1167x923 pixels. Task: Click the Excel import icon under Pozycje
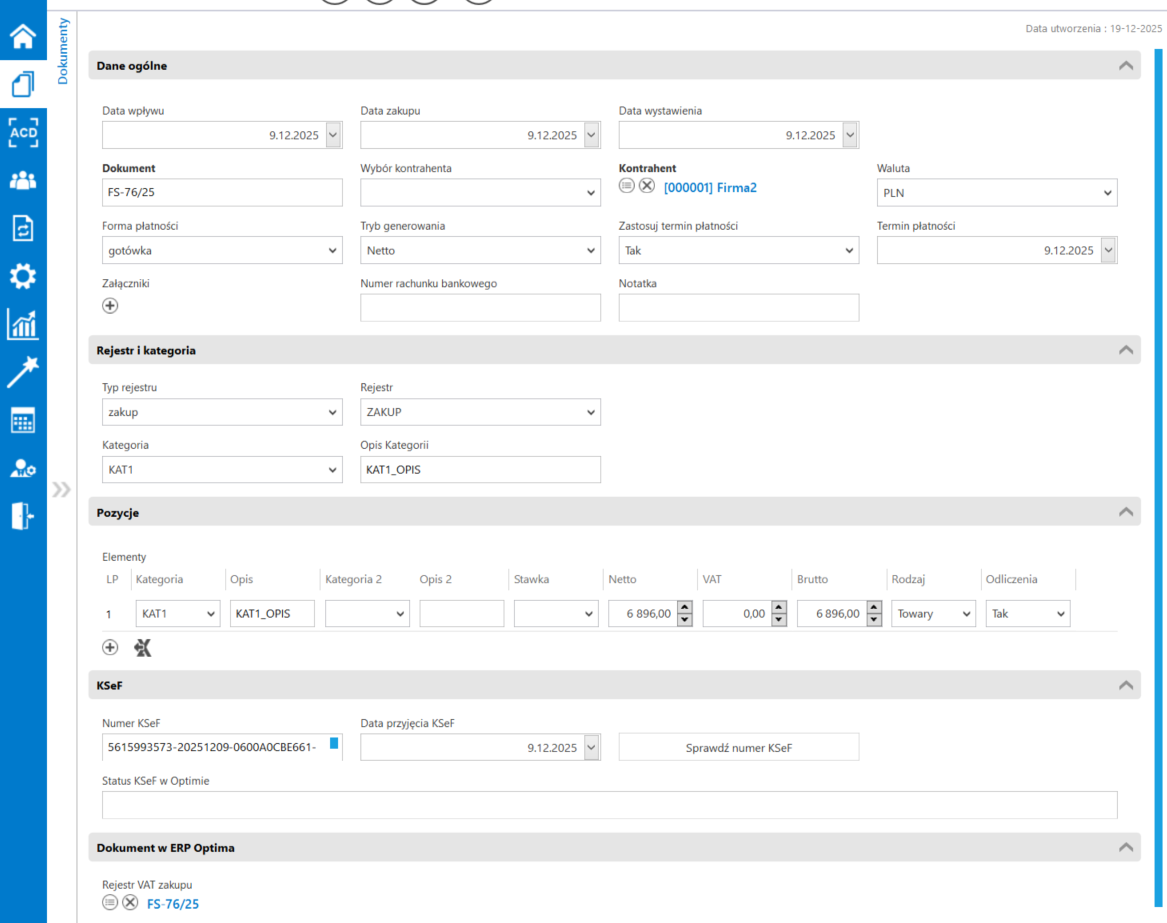click(x=143, y=648)
